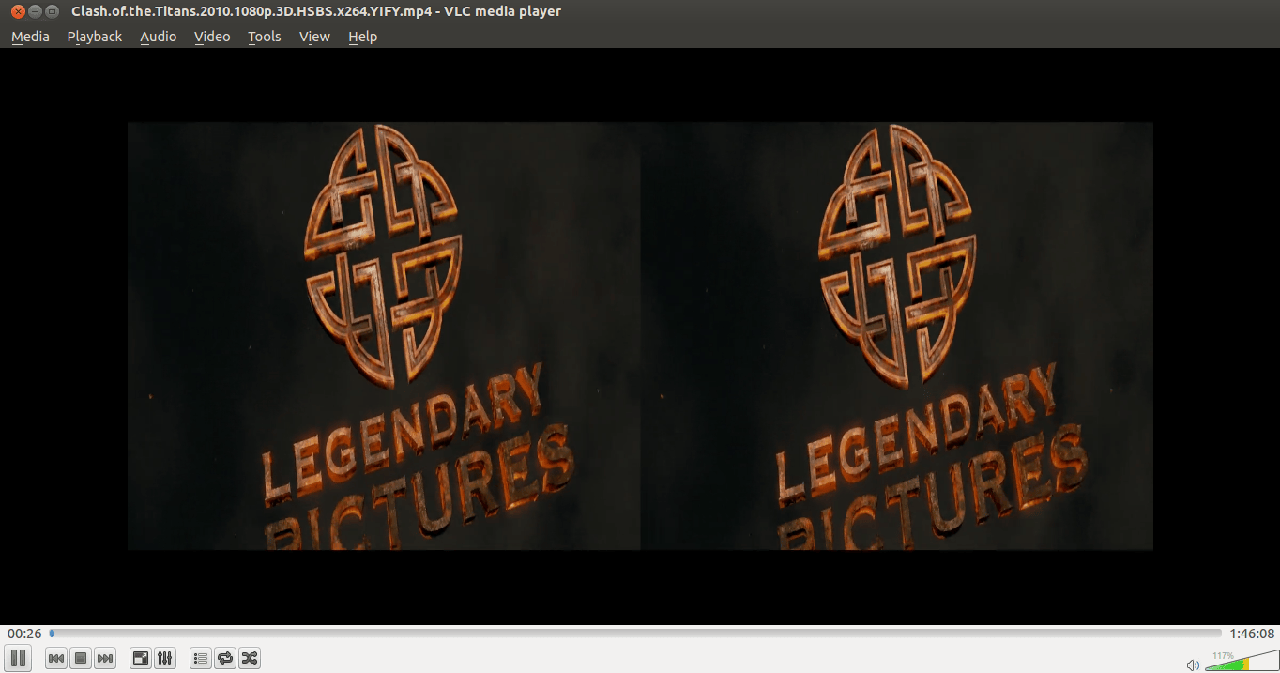Viewport: 1280px width, 673px height.
Task: Expand the Video menu
Action: pos(212,37)
